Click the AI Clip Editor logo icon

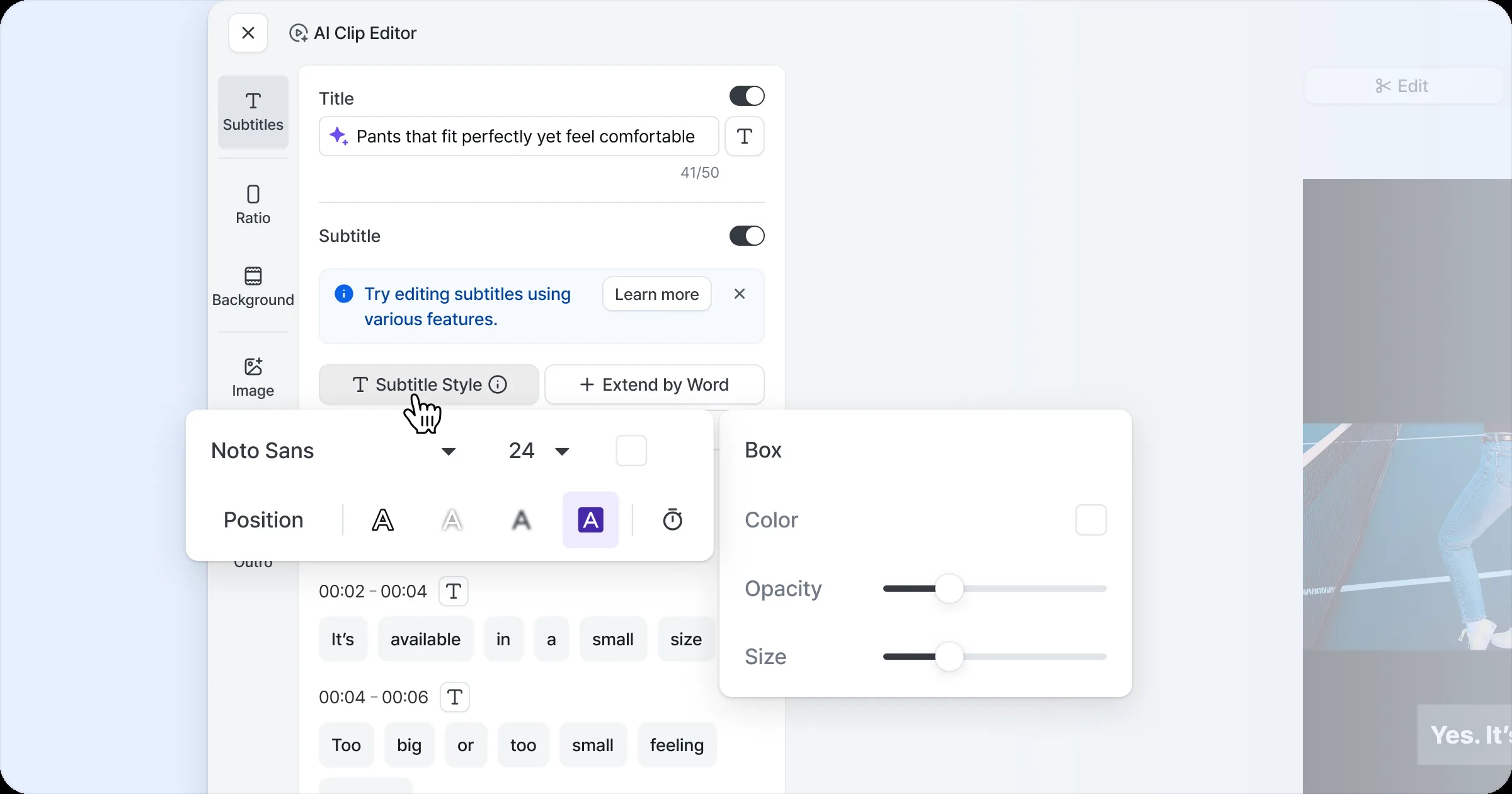299,33
